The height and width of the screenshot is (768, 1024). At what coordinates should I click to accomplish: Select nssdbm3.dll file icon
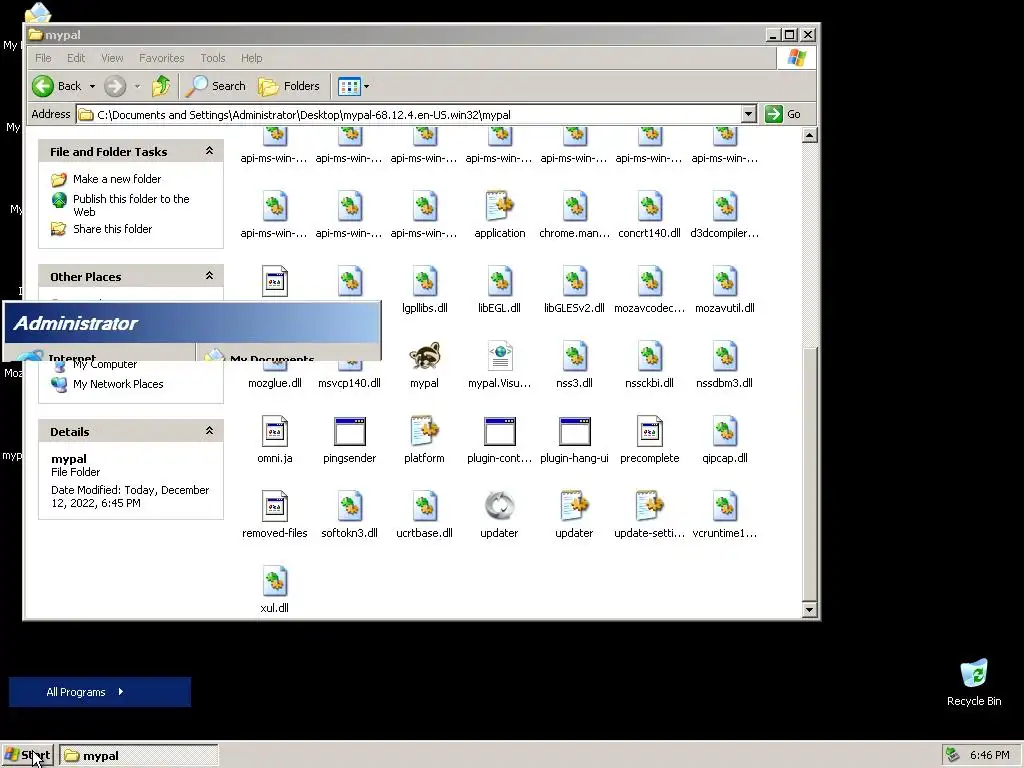tap(725, 357)
